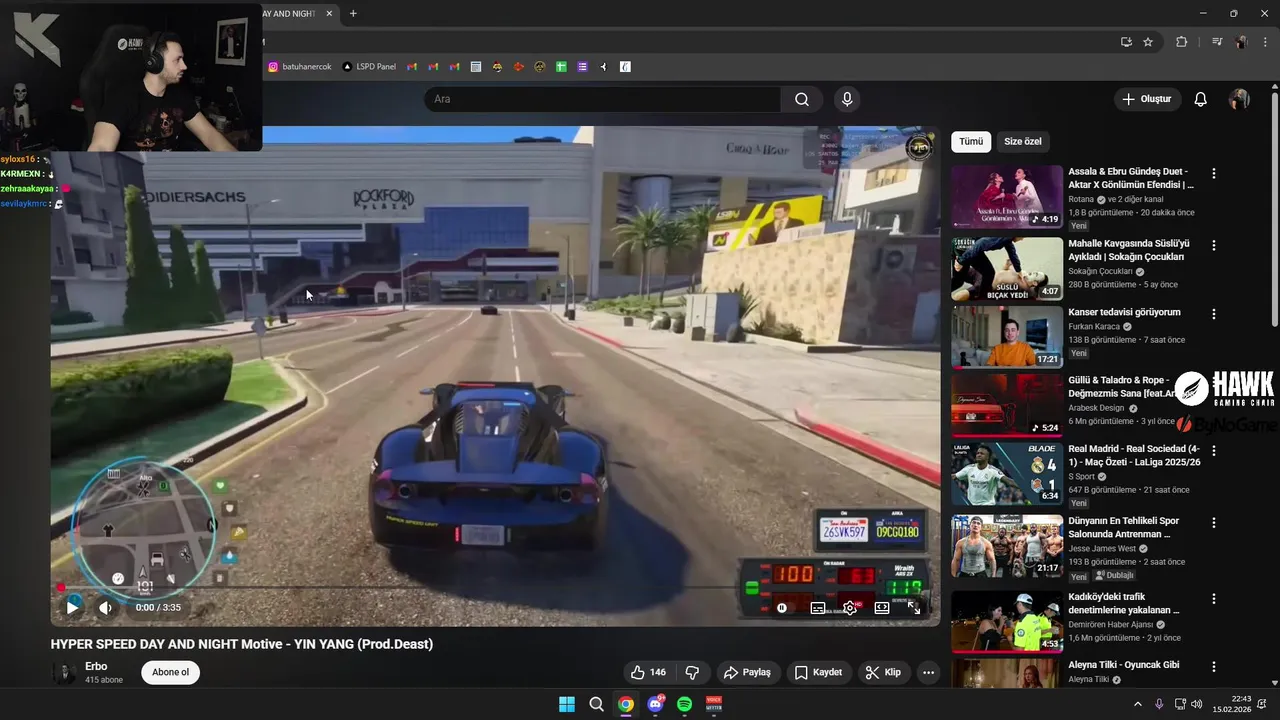Open Spotify from taskbar

pyautogui.click(x=685, y=704)
